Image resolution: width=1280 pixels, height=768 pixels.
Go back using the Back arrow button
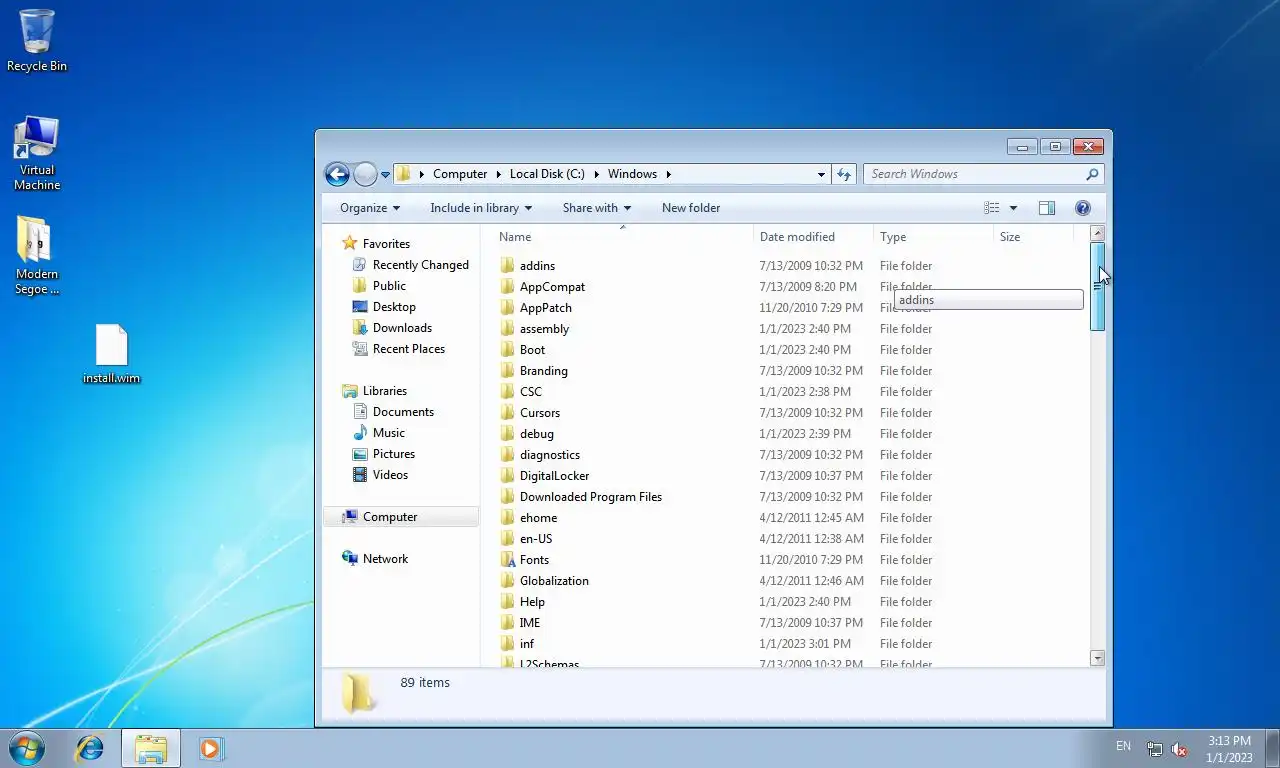337,174
